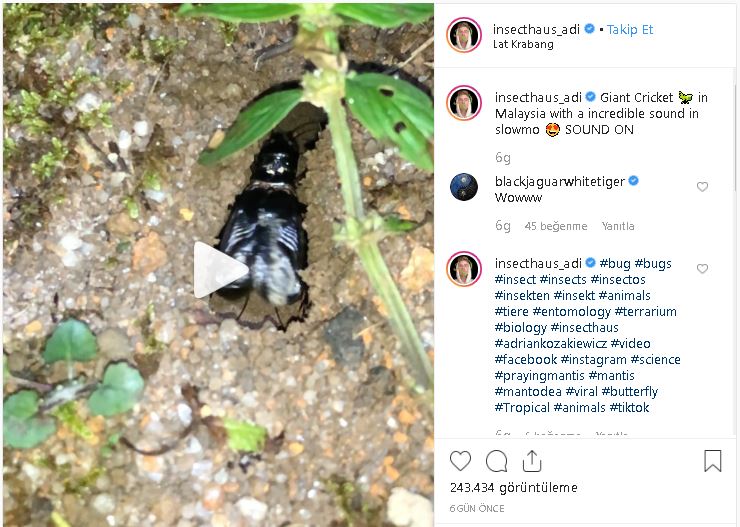
Task: Share the post via share icon
Action: (x=532, y=461)
